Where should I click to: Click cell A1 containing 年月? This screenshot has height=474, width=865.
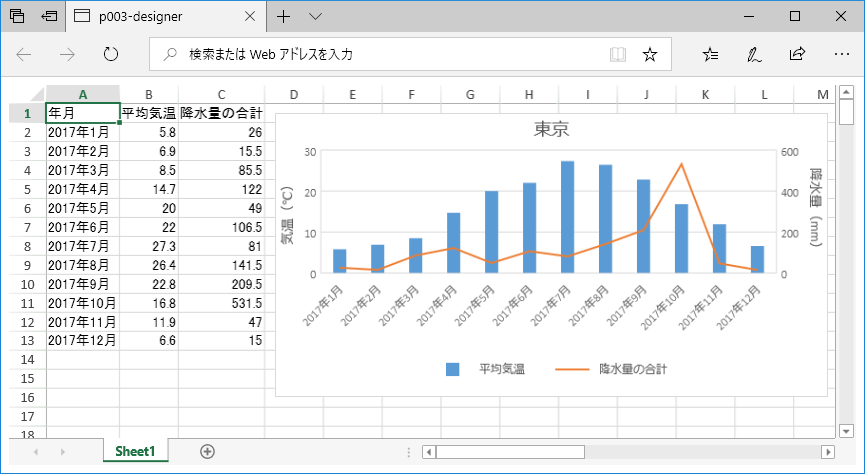click(83, 113)
